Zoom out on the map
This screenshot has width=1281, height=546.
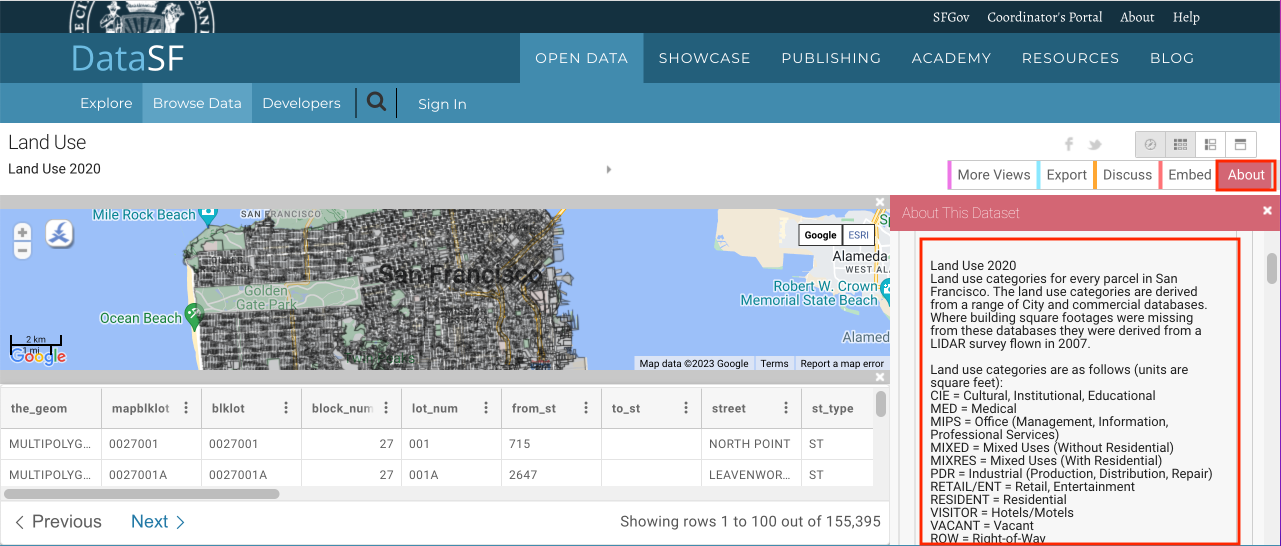[x=22, y=250]
